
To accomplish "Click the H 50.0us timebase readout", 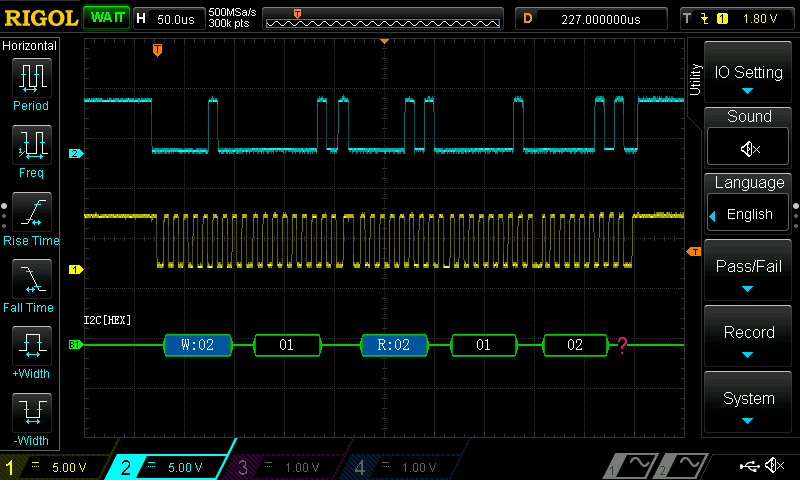I will (169, 19).
